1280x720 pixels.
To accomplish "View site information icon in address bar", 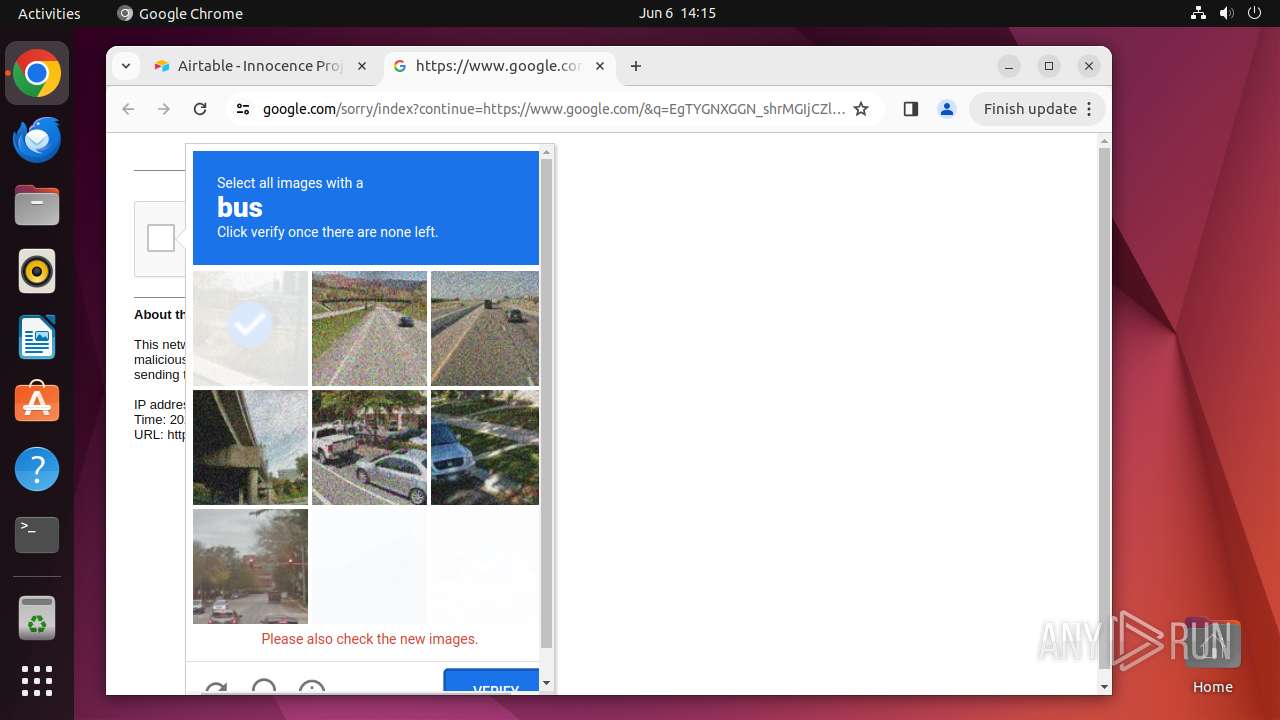I will click(x=243, y=109).
